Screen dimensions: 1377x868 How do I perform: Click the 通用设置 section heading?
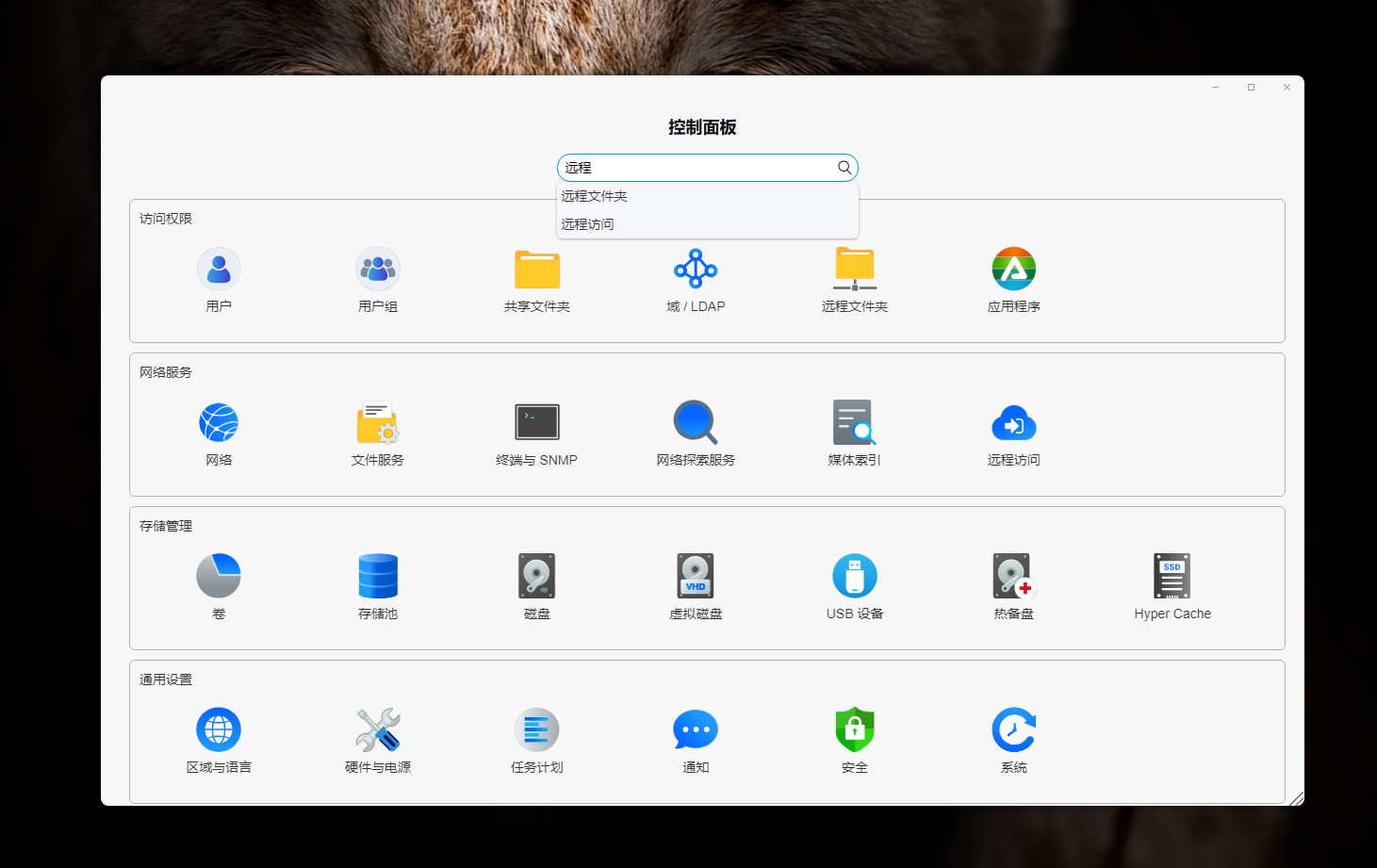166,680
